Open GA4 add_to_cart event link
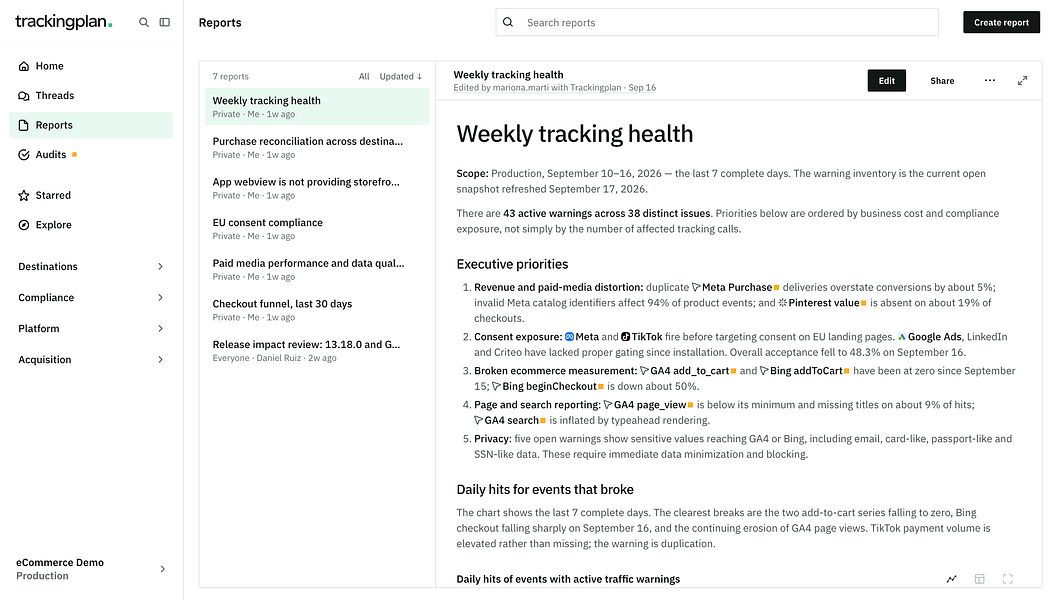Screen dimensions: 1063x600 point(687,371)
